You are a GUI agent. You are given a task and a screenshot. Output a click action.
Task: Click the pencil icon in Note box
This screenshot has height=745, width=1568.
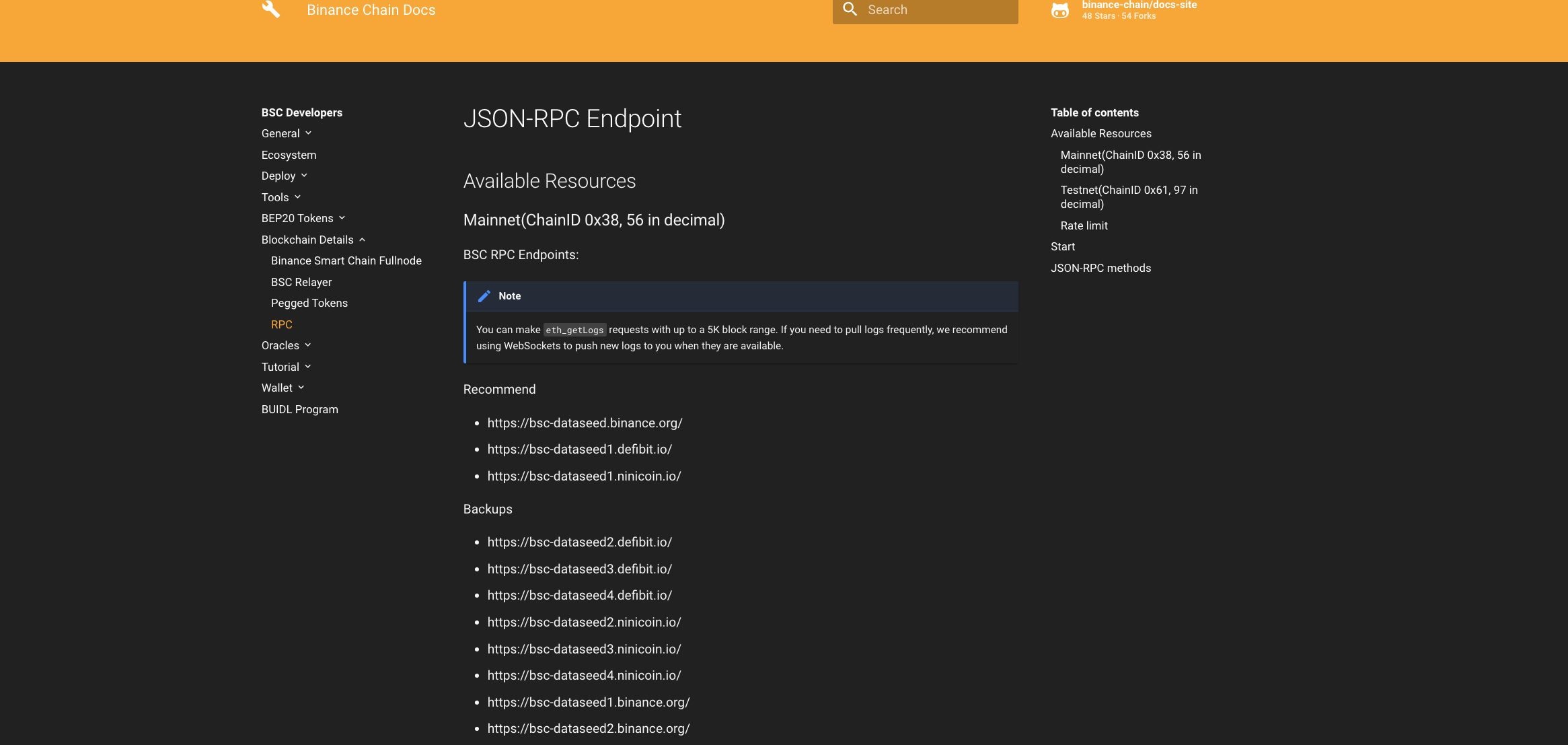[484, 296]
